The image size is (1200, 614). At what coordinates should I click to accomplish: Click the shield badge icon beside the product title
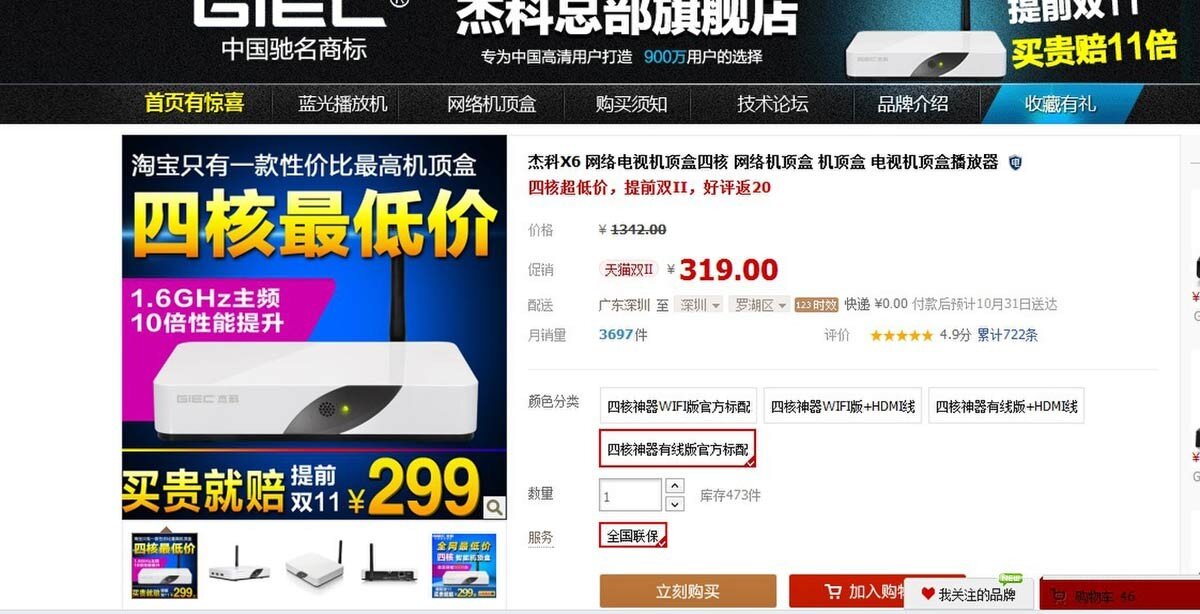point(1015,162)
